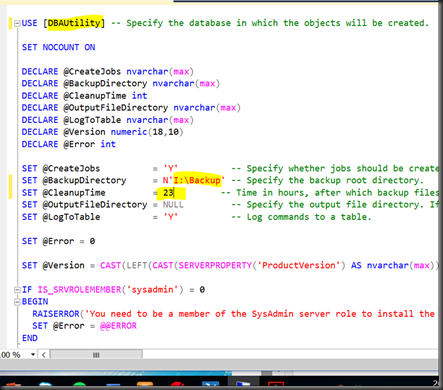Click the @@ERROR system variable

click(x=118, y=326)
